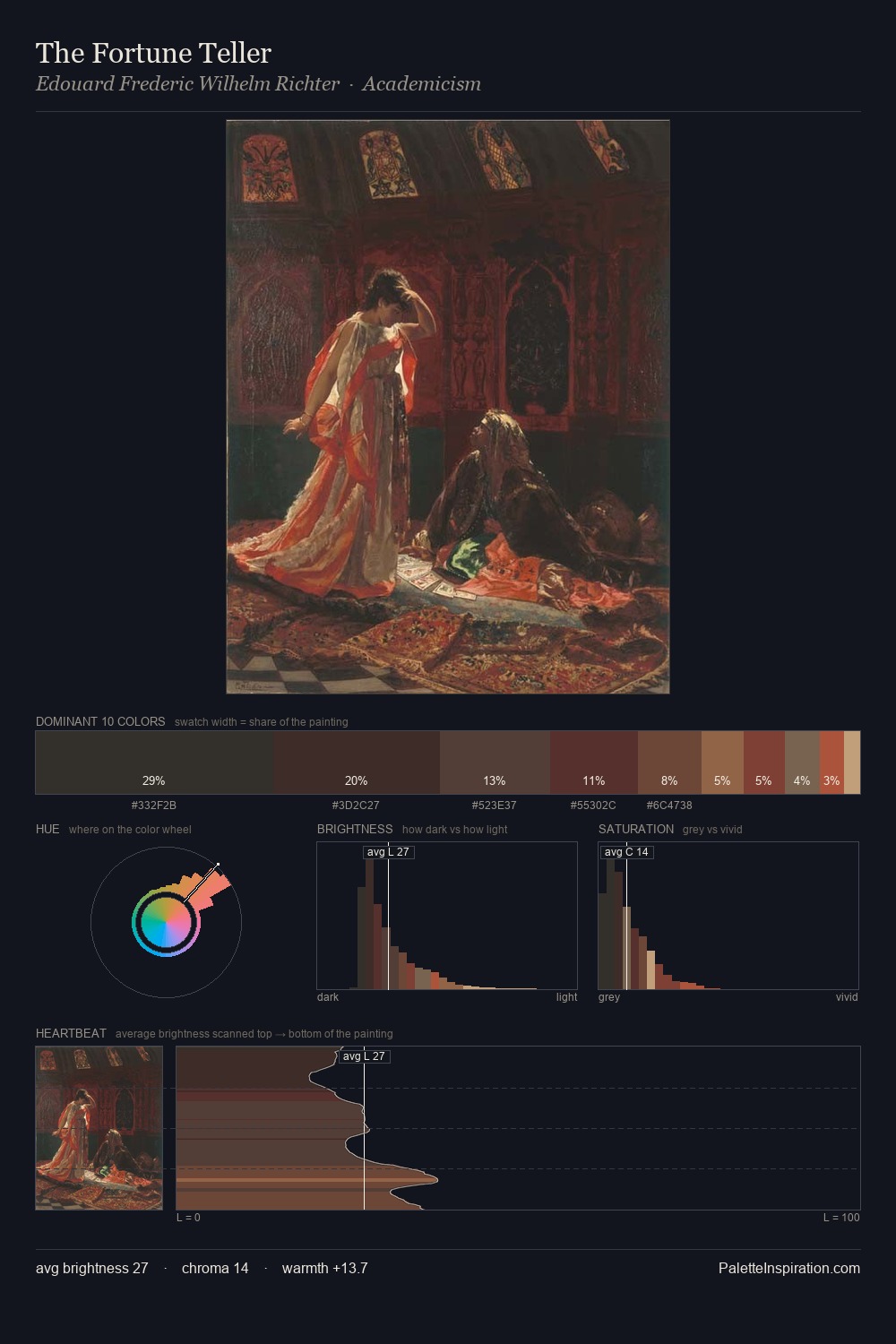This screenshot has height=1344, width=896.
Task: Click the 'avg brightness 27' footer stat
Action: (x=92, y=1268)
